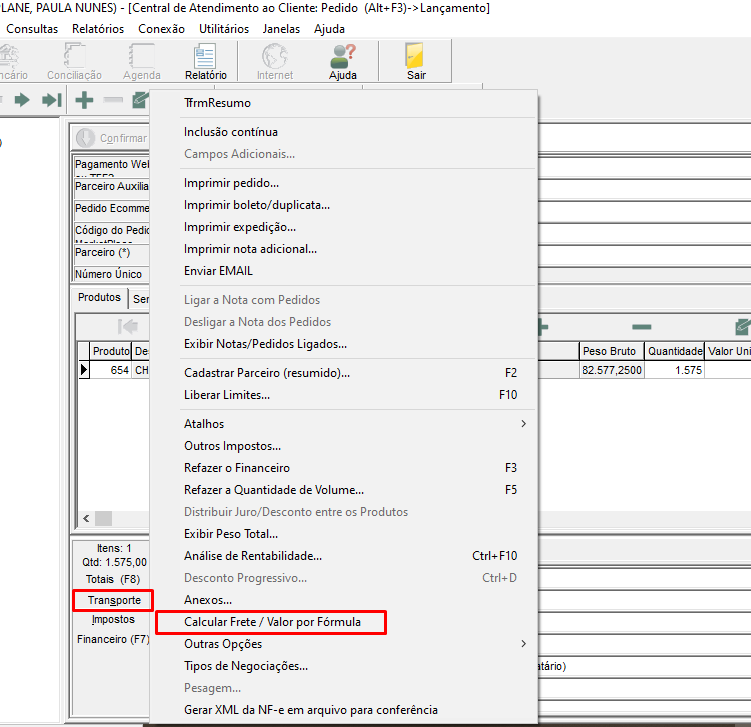
Task: Select Calcular Frete / Valor por Fórmula
Action: 272,622
